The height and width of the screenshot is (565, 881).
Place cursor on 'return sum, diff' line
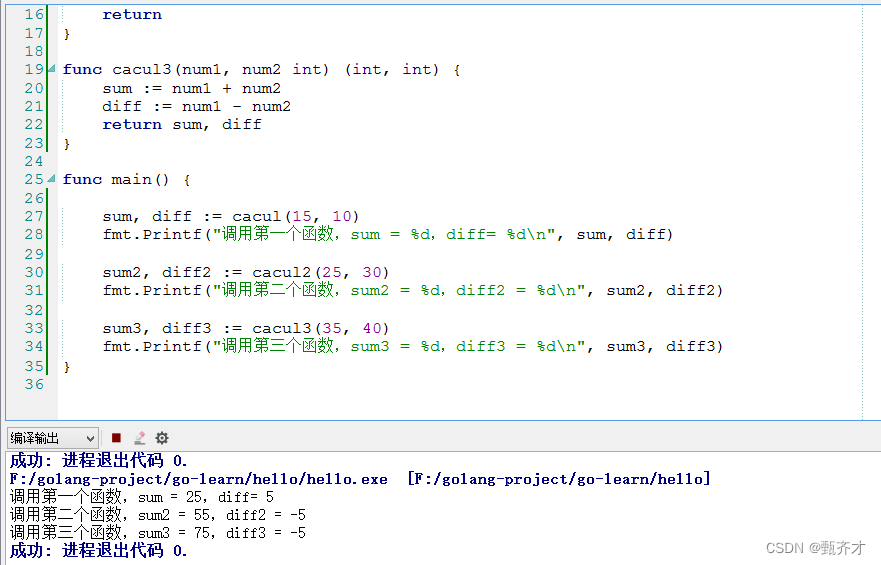(181, 124)
